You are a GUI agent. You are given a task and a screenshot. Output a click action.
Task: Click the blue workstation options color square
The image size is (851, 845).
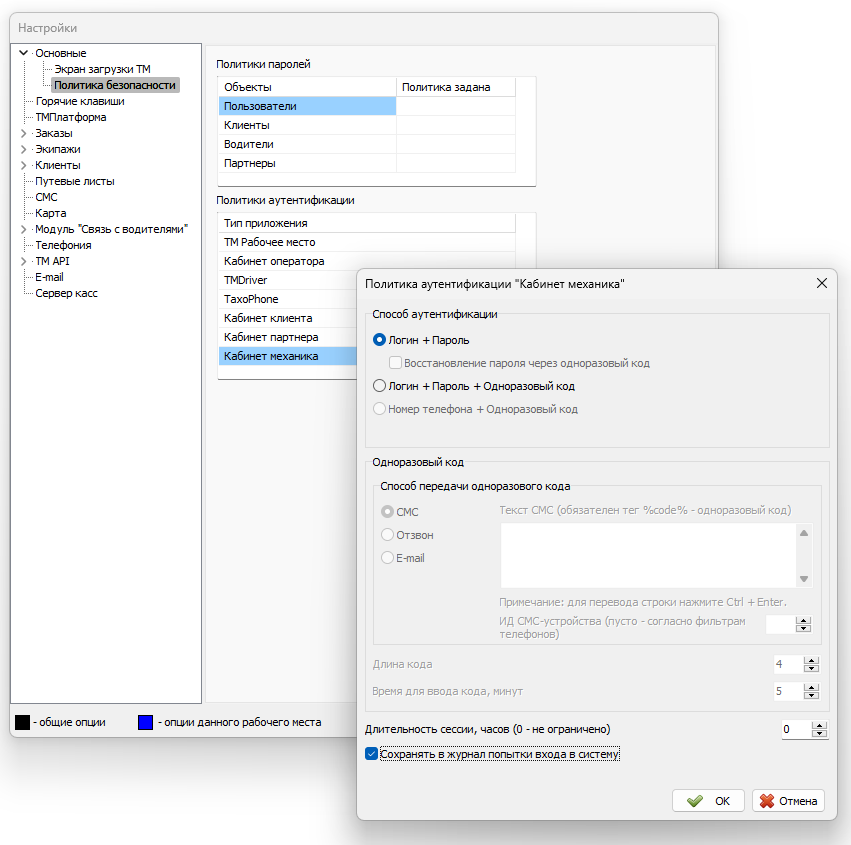(145, 721)
